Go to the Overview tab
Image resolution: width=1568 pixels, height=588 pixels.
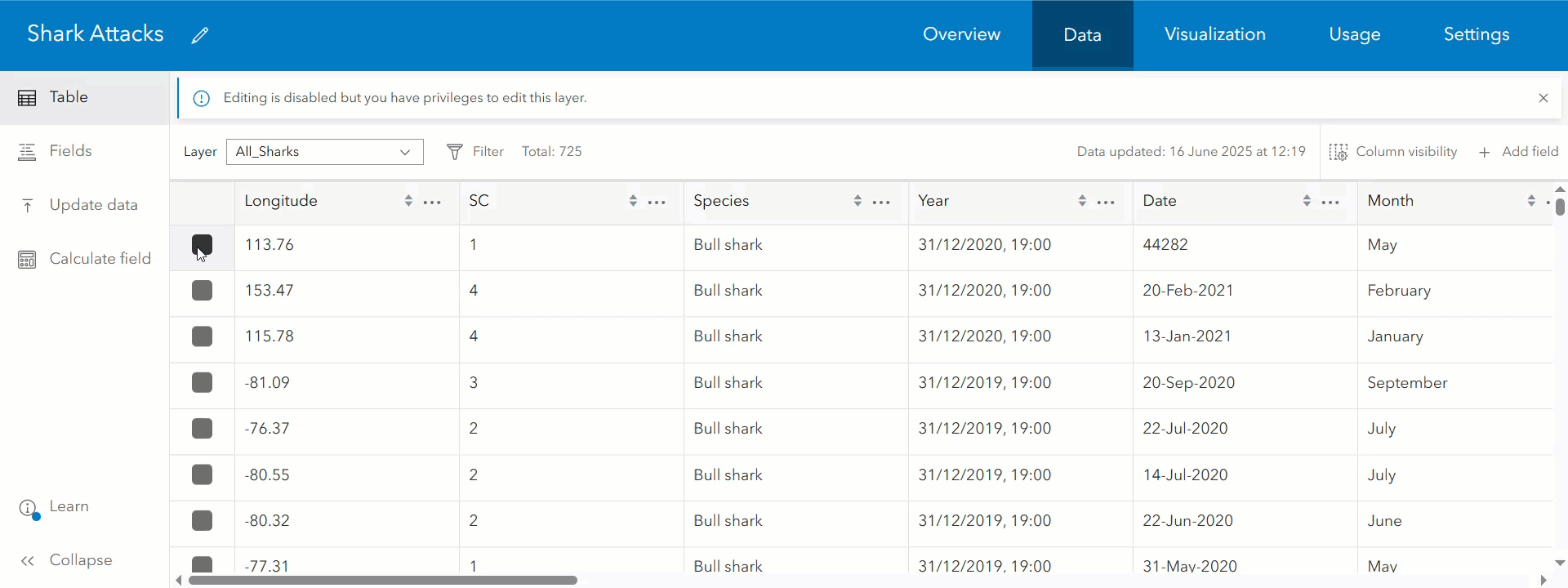pos(961,34)
